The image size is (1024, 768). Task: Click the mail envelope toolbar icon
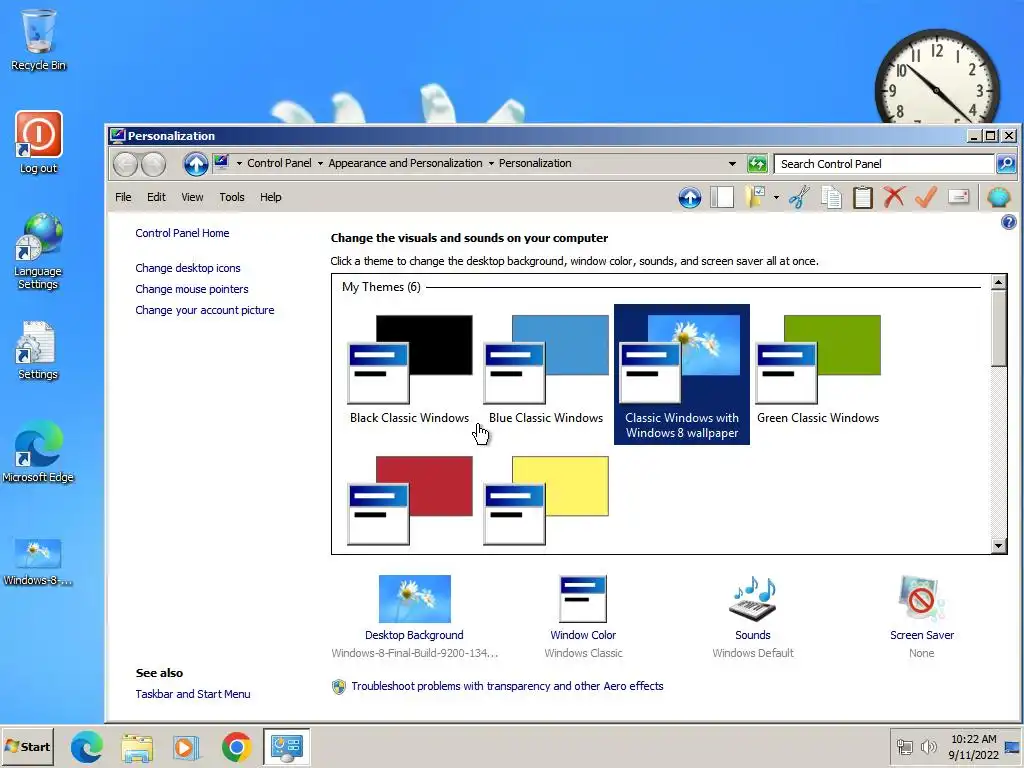click(958, 197)
